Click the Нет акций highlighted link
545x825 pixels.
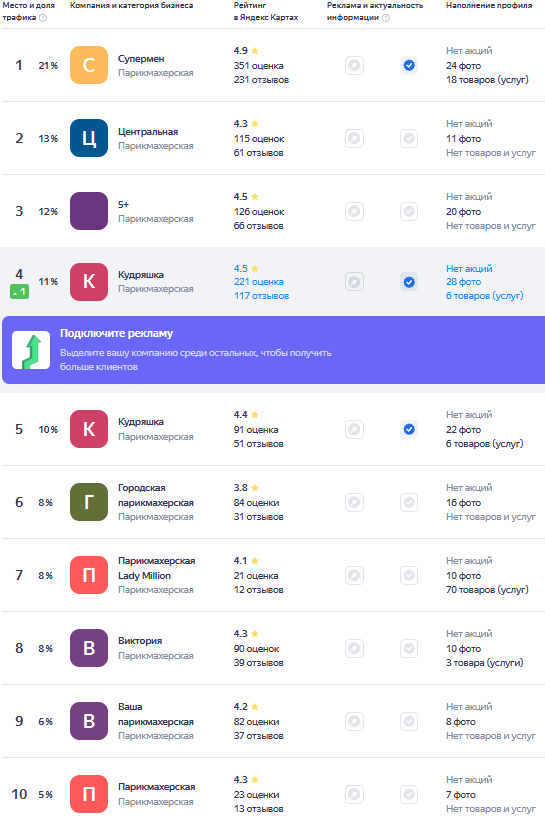pos(469,268)
